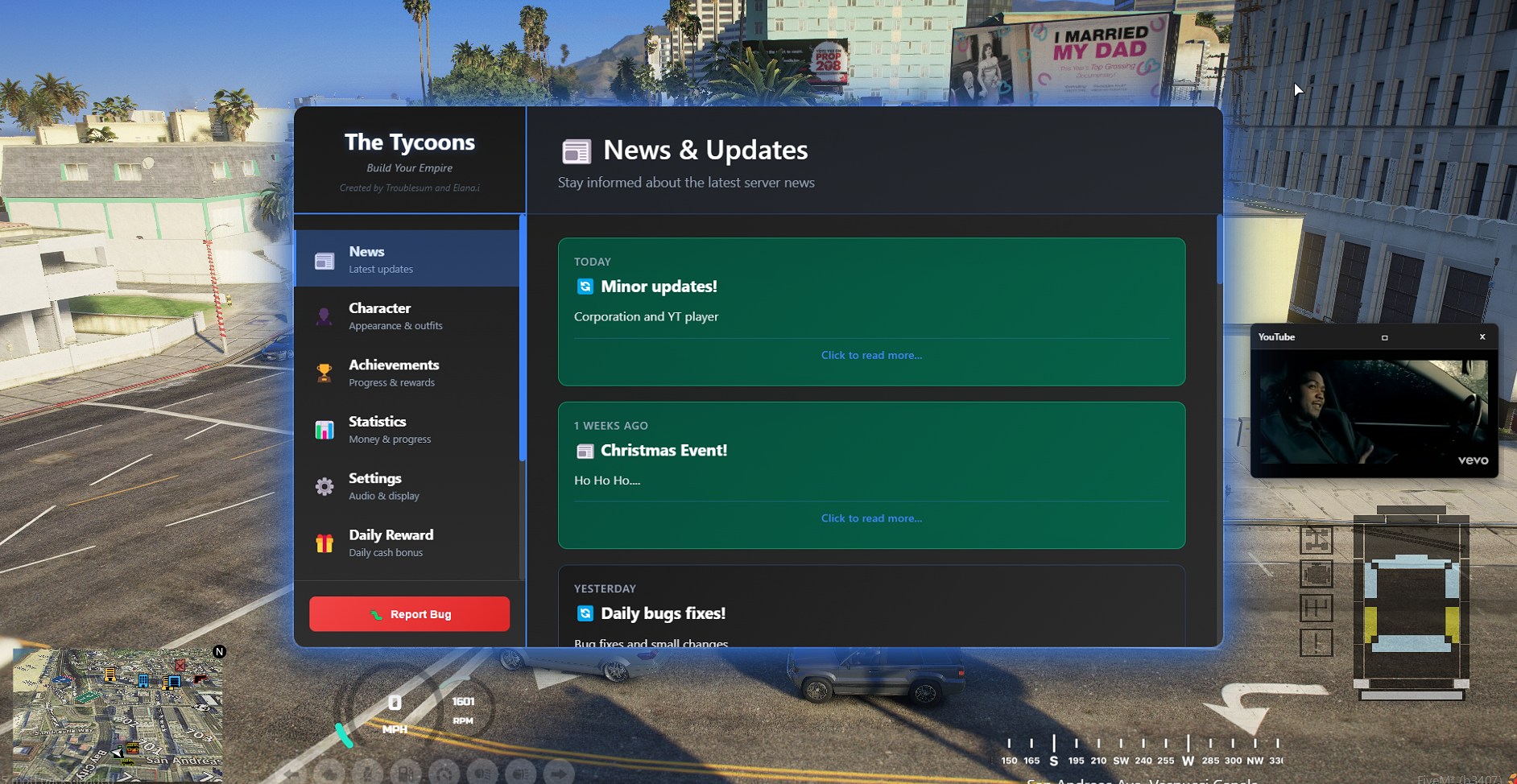Maximize the YouTube mini player window
Screen dimensions: 1517x784
pyautogui.click(x=1385, y=338)
